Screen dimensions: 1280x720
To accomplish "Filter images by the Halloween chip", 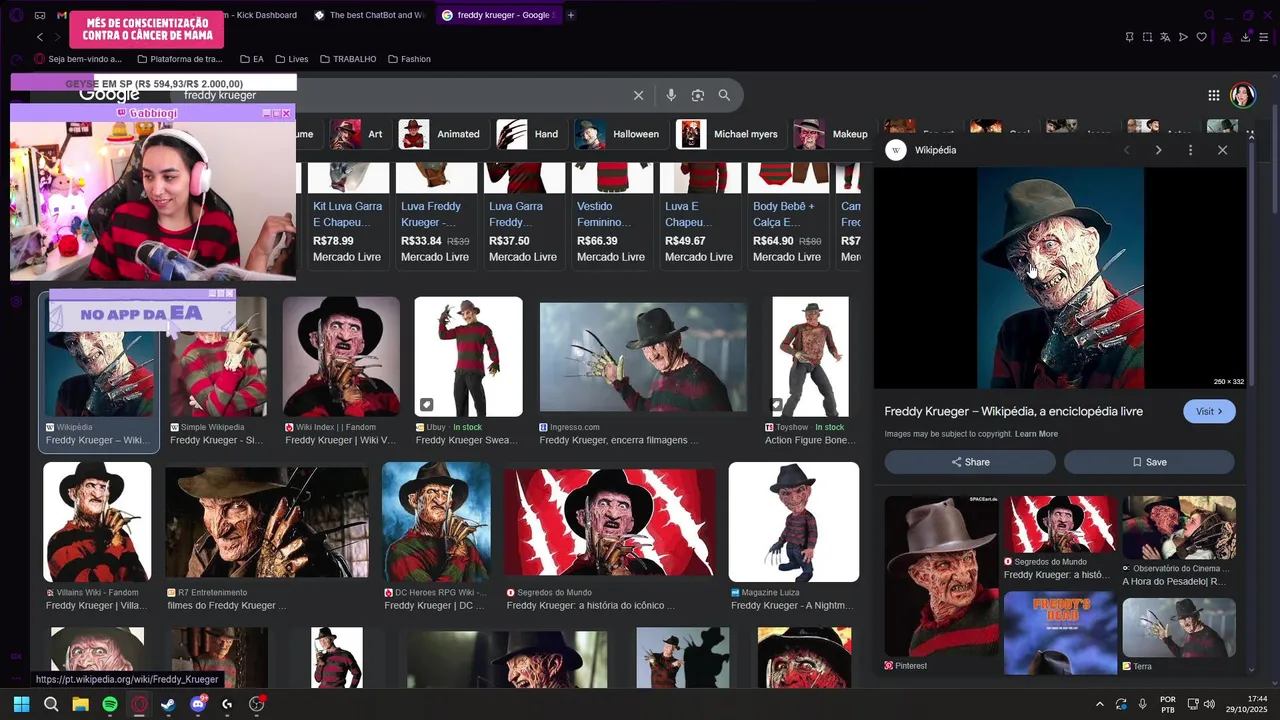I will [619, 134].
